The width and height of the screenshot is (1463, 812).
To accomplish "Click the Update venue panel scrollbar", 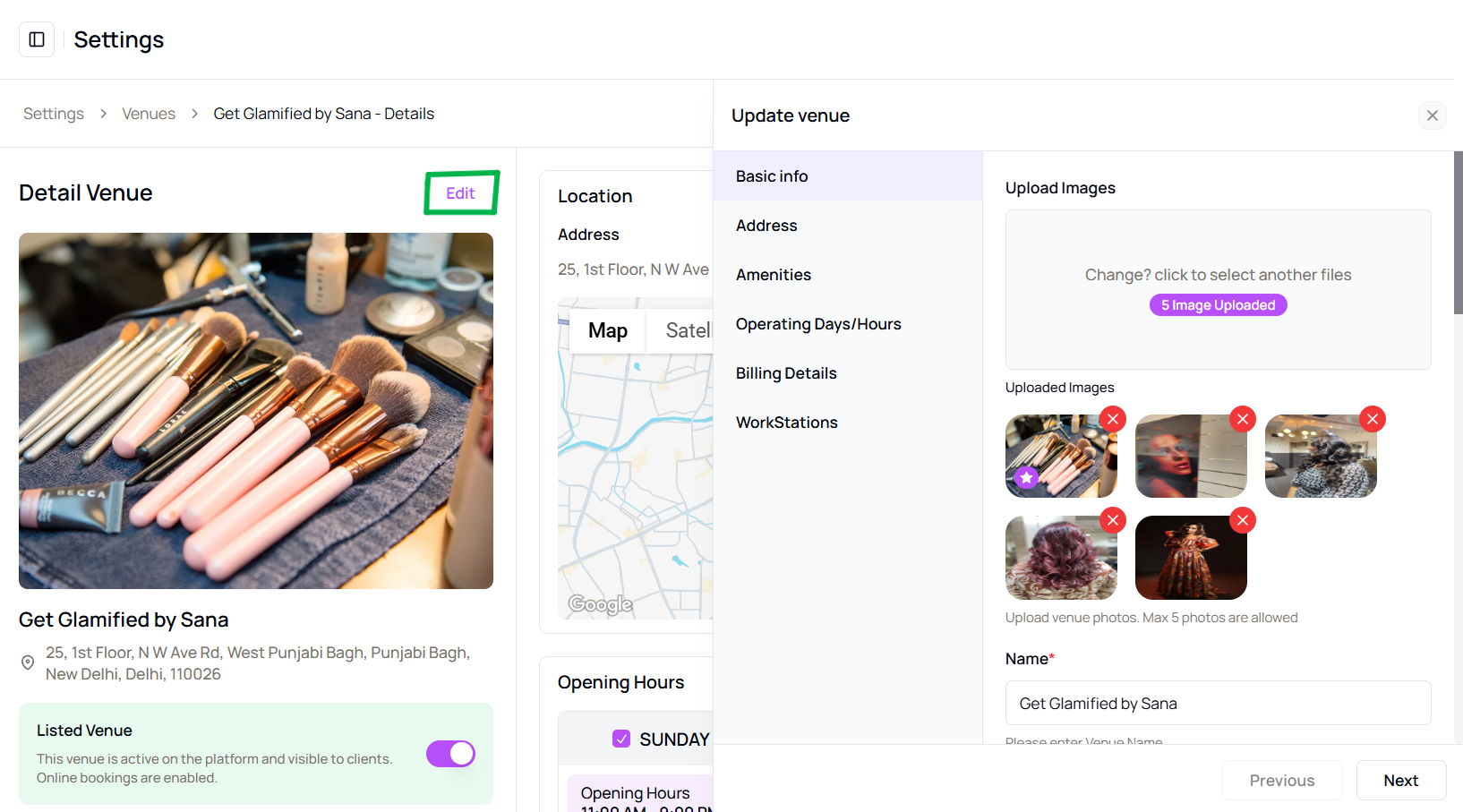I will (x=1459, y=233).
